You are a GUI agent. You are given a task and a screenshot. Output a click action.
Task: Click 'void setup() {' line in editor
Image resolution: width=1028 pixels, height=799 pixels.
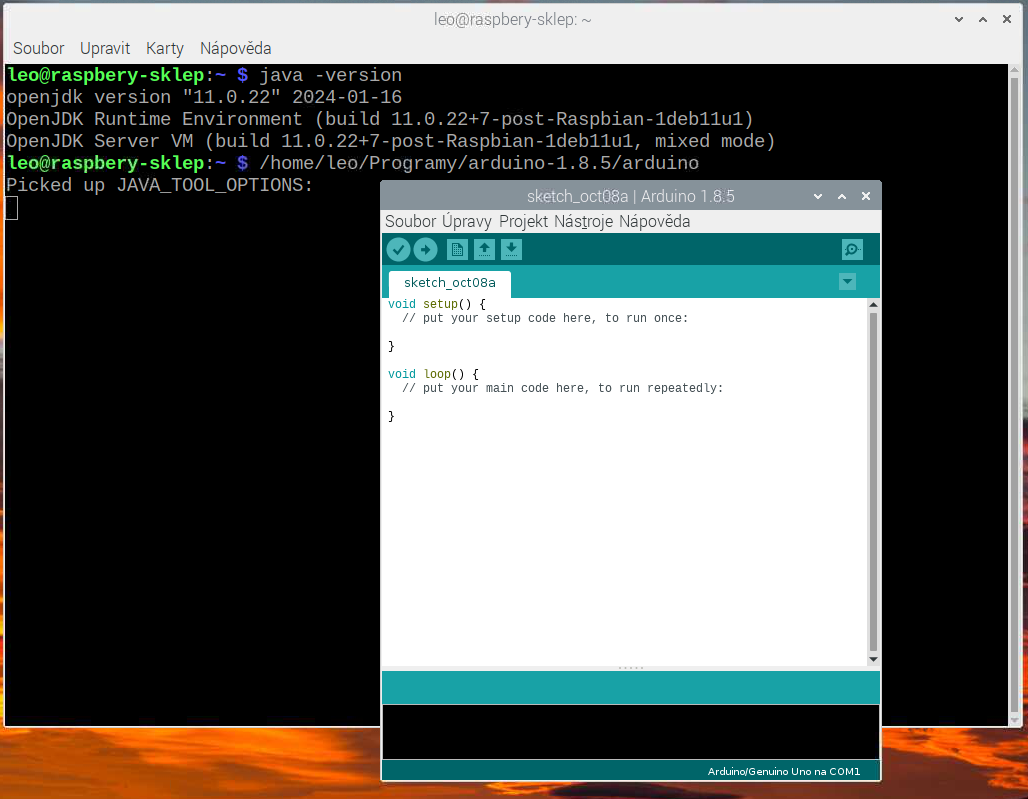click(x=437, y=304)
